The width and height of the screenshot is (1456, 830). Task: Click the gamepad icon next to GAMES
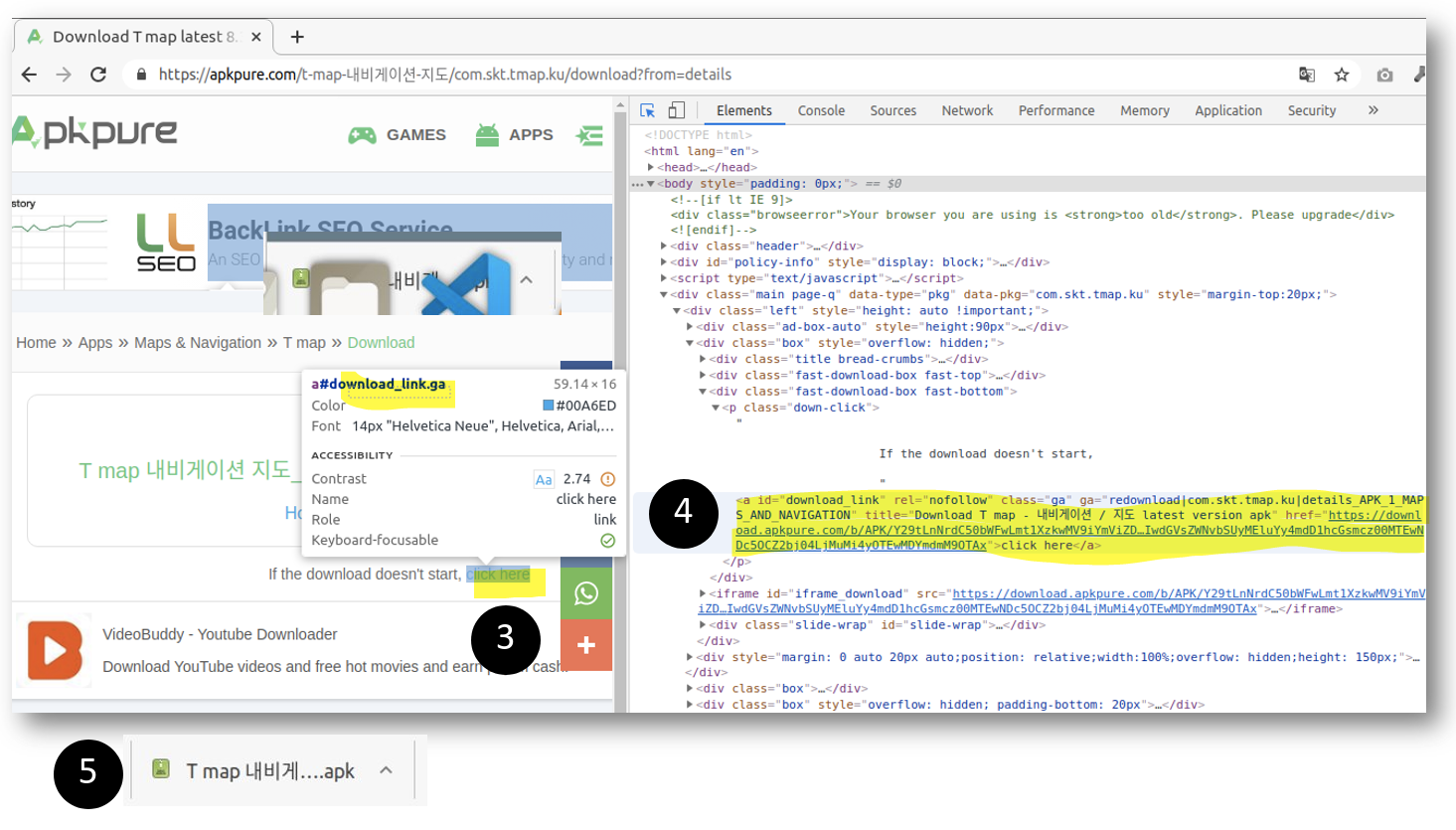(x=362, y=135)
